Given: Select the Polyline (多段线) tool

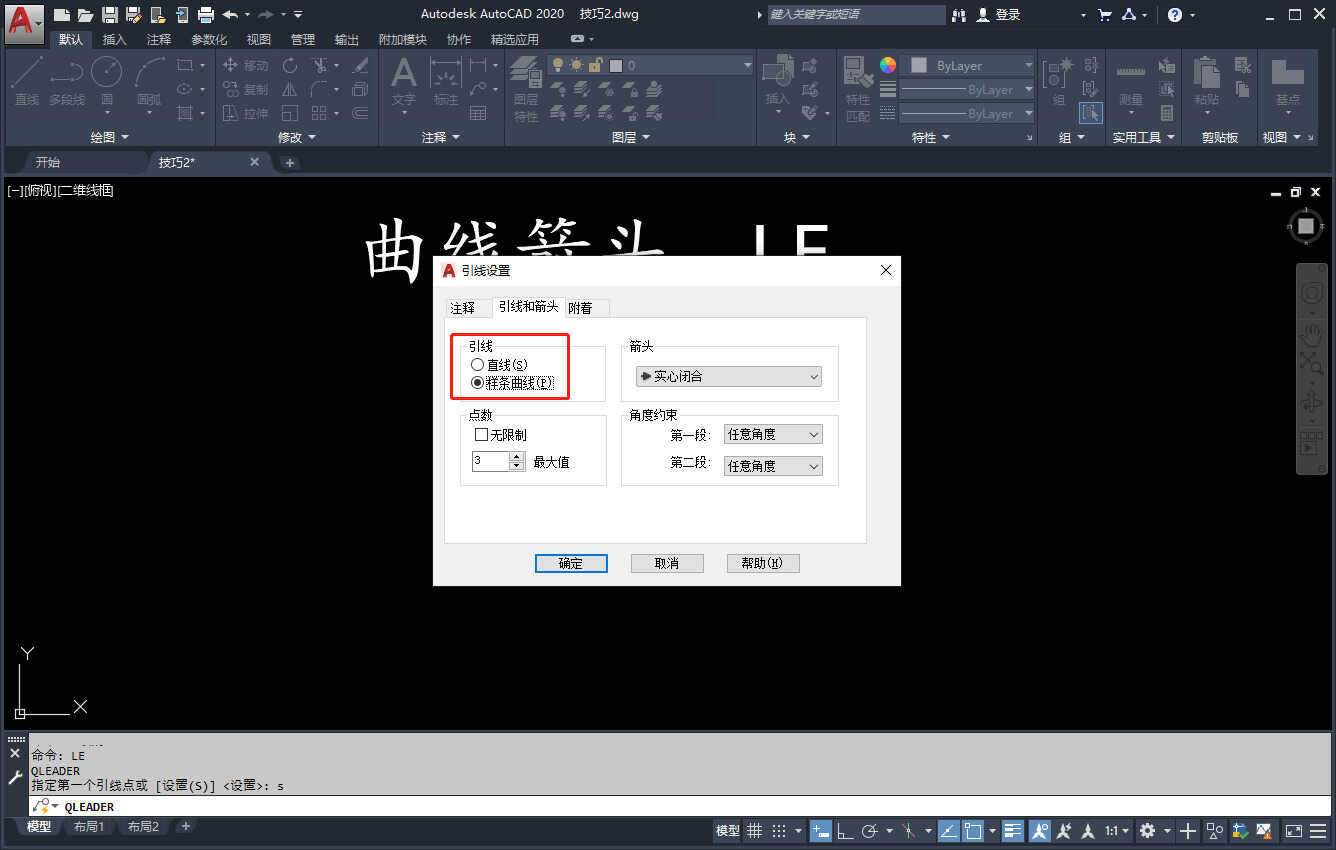Looking at the screenshot, I should tap(67, 80).
